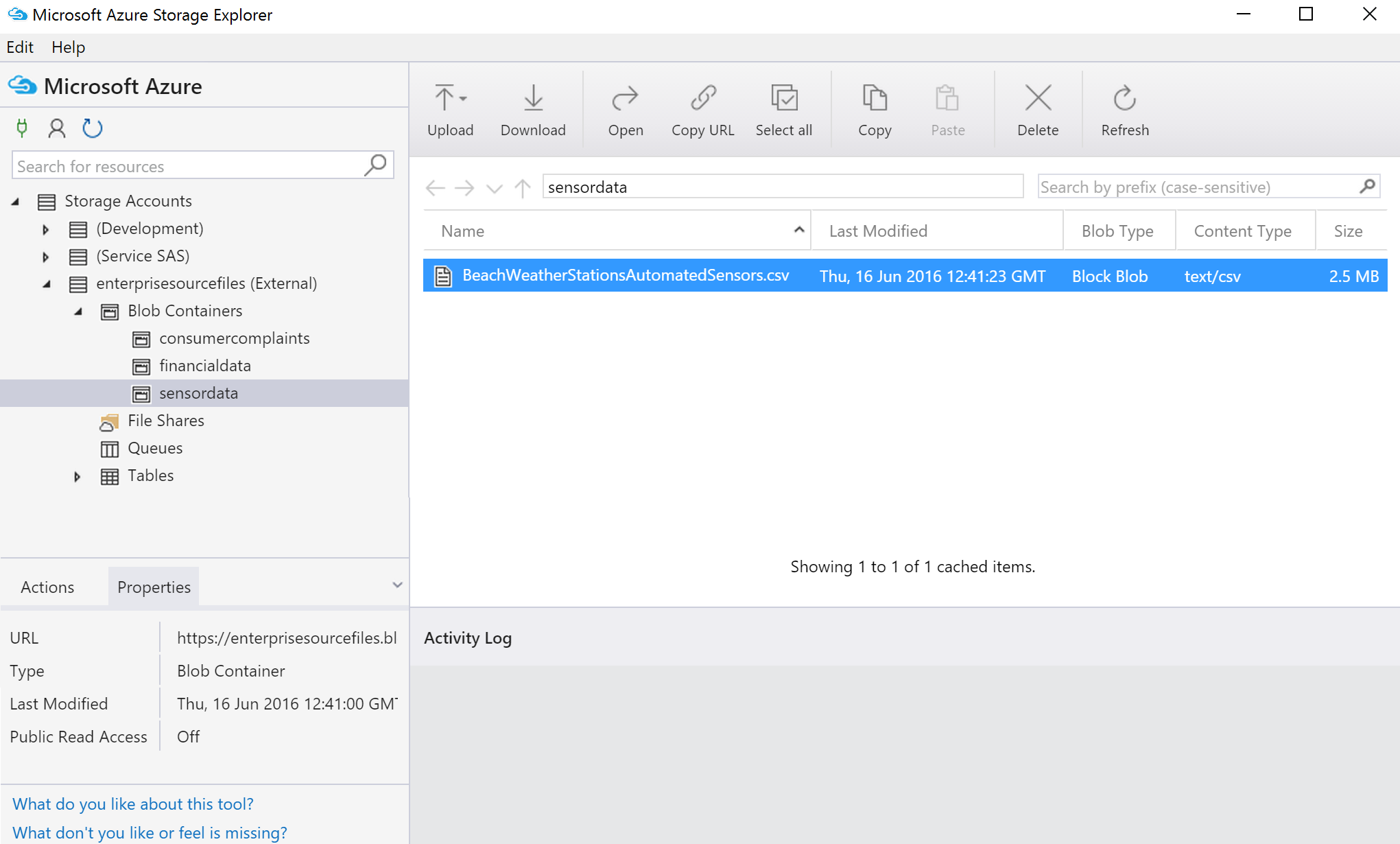
Task: Open 'What don't you like' feedback link
Action: pos(149,832)
